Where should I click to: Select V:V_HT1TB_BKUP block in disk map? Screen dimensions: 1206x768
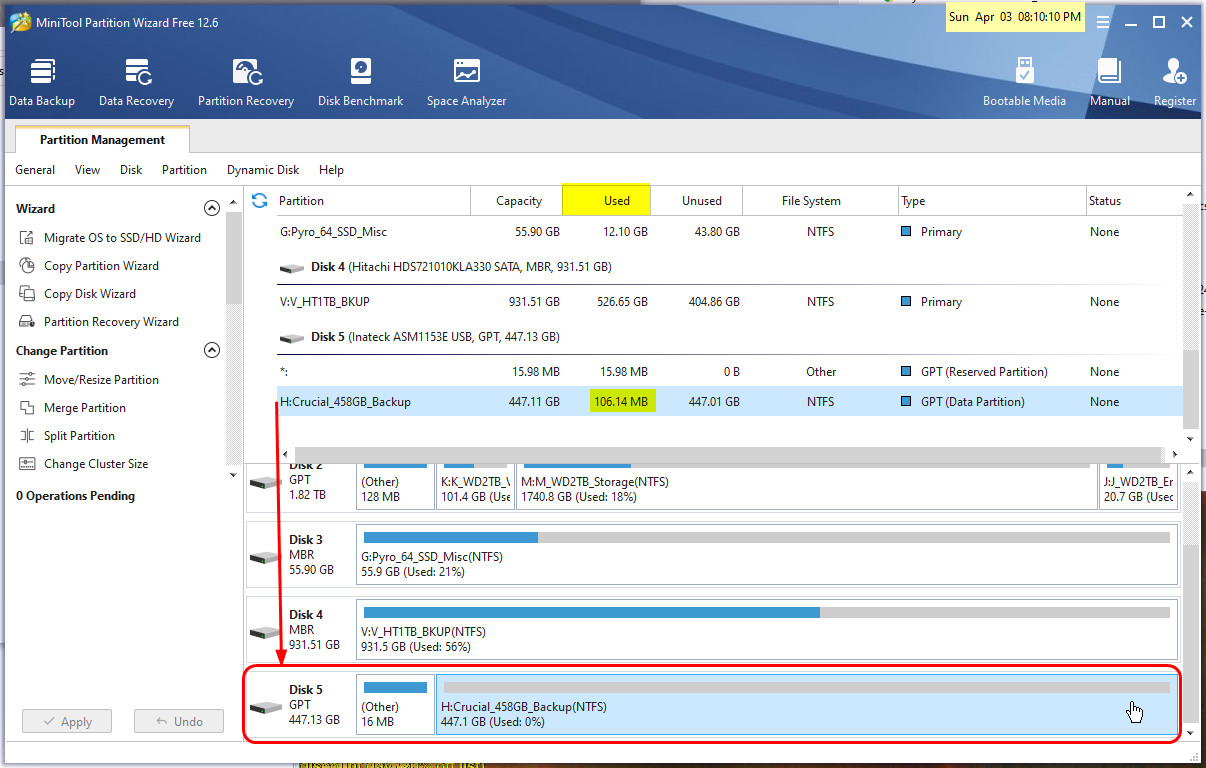(767, 630)
